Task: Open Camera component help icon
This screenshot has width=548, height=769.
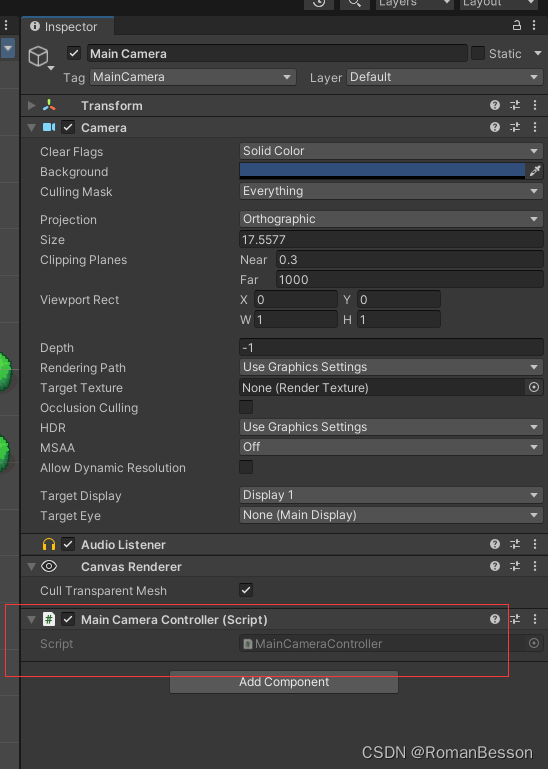Action: pyautogui.click(x=495, y=128)
